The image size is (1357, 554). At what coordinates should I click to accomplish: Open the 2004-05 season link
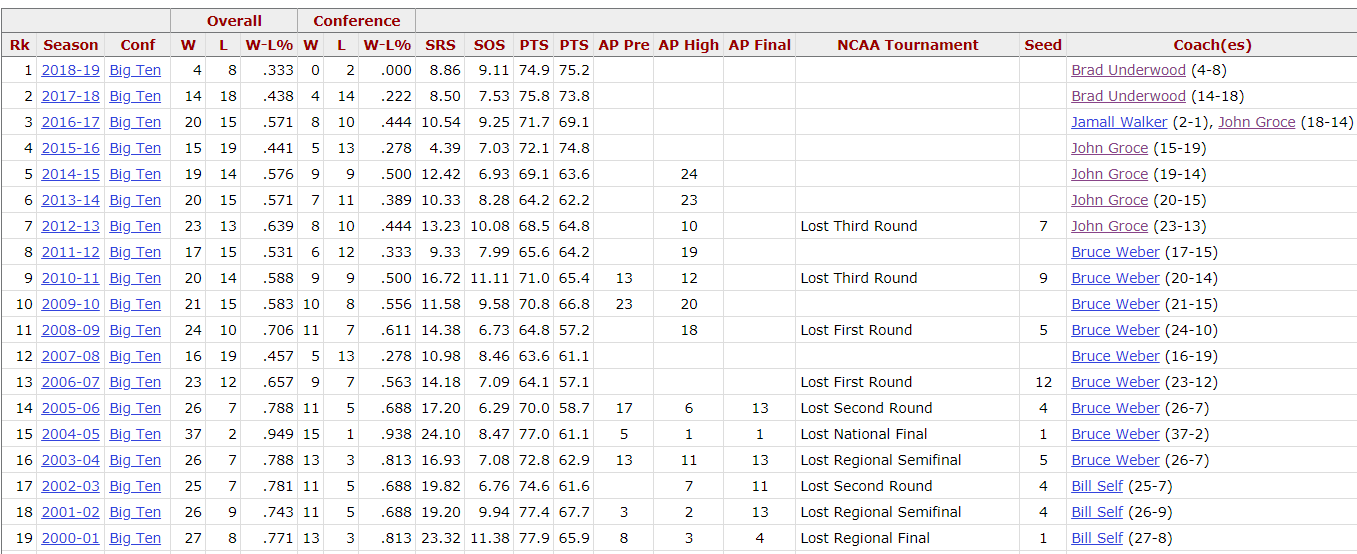(71, 434)
